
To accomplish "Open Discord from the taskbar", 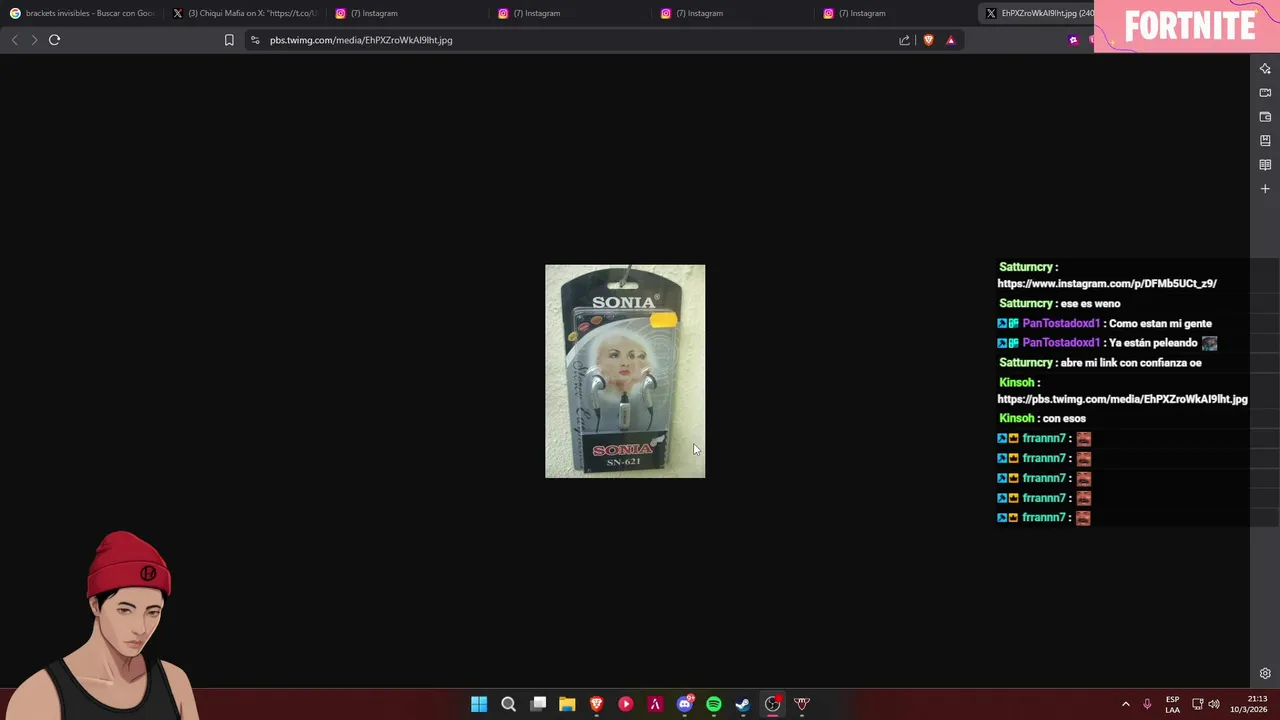I will [x=685, y=704].
